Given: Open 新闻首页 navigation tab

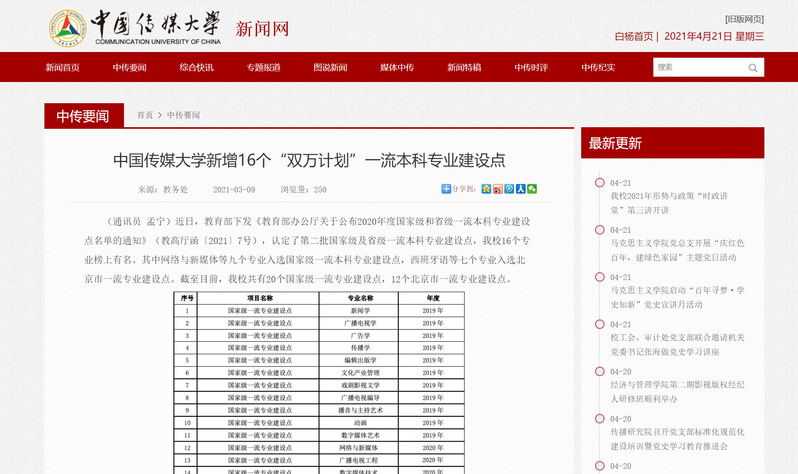Looking at the screenshot, I should (x=62, y=67).
